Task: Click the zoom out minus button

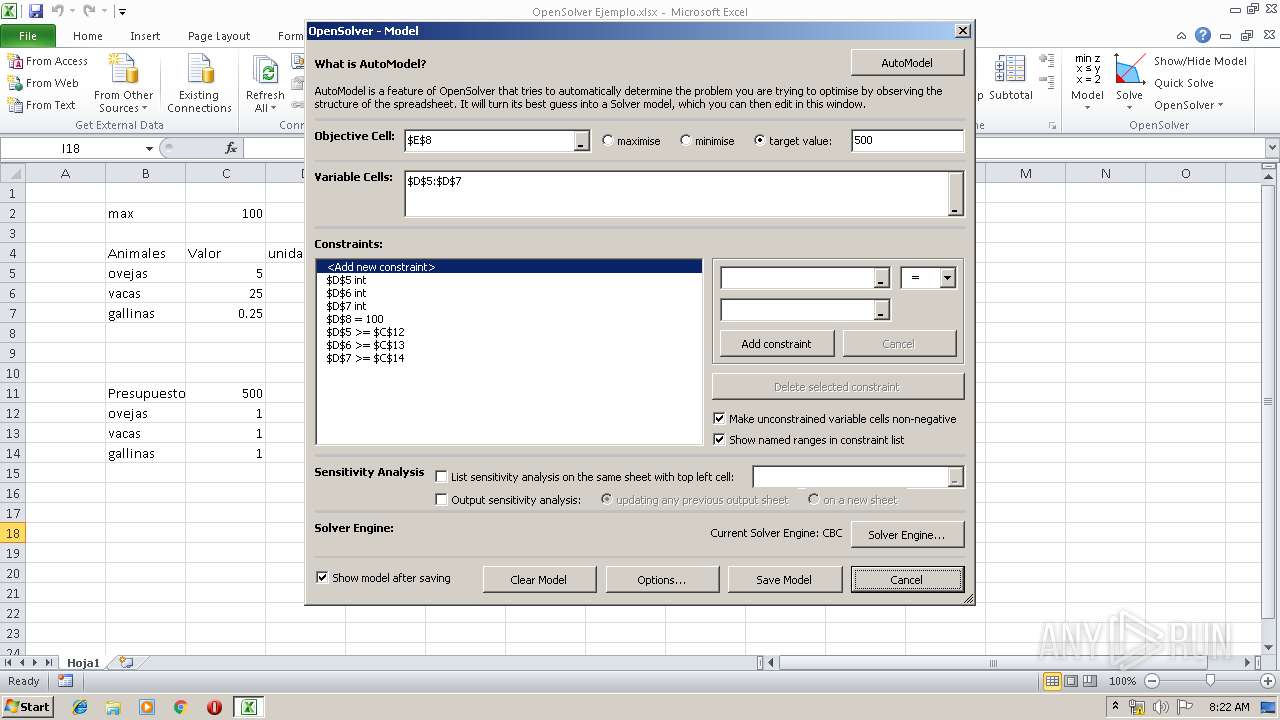Action: tap(1151, 681)
